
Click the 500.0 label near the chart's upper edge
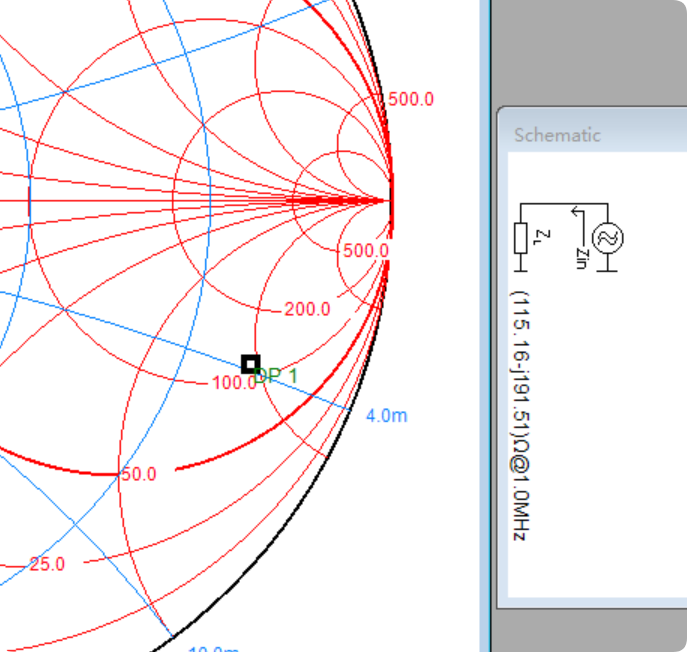point(411,100)
